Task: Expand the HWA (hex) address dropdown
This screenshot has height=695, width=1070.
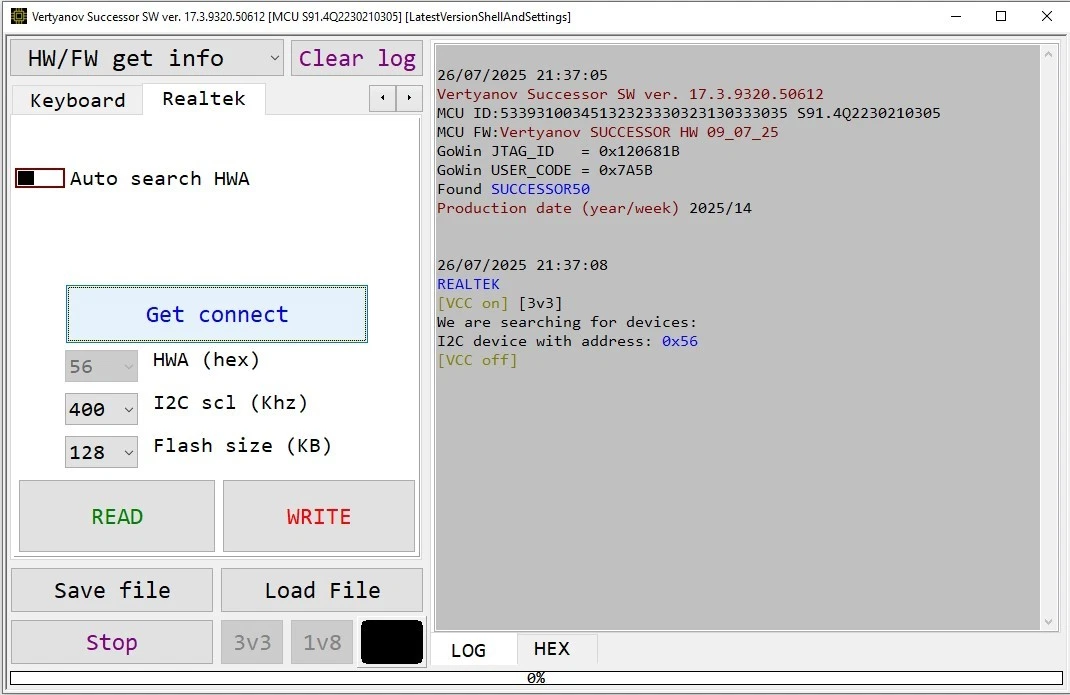Action: coord(101,367)
